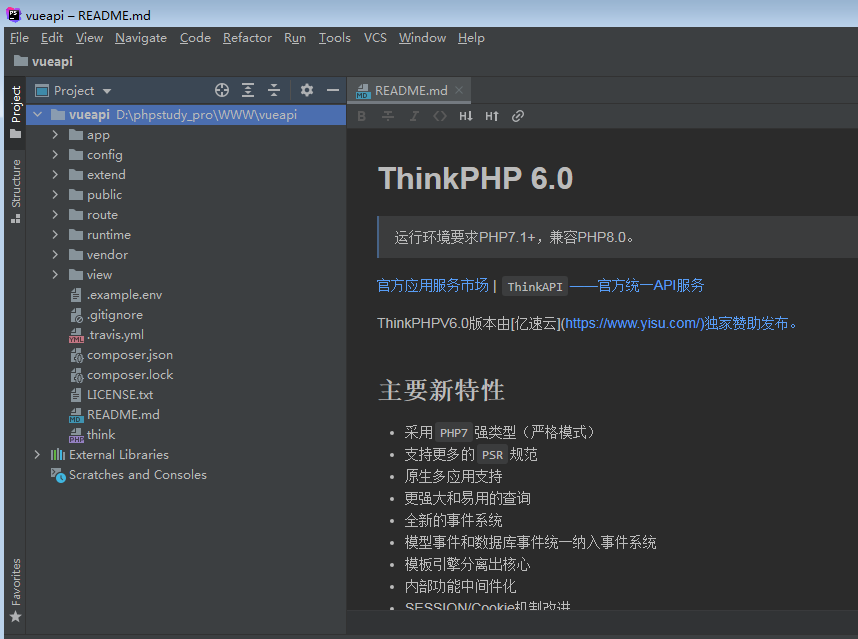The height and width of the screenshot is (639, 858).
Task: Expand the app folder
Action: (57, 134)
